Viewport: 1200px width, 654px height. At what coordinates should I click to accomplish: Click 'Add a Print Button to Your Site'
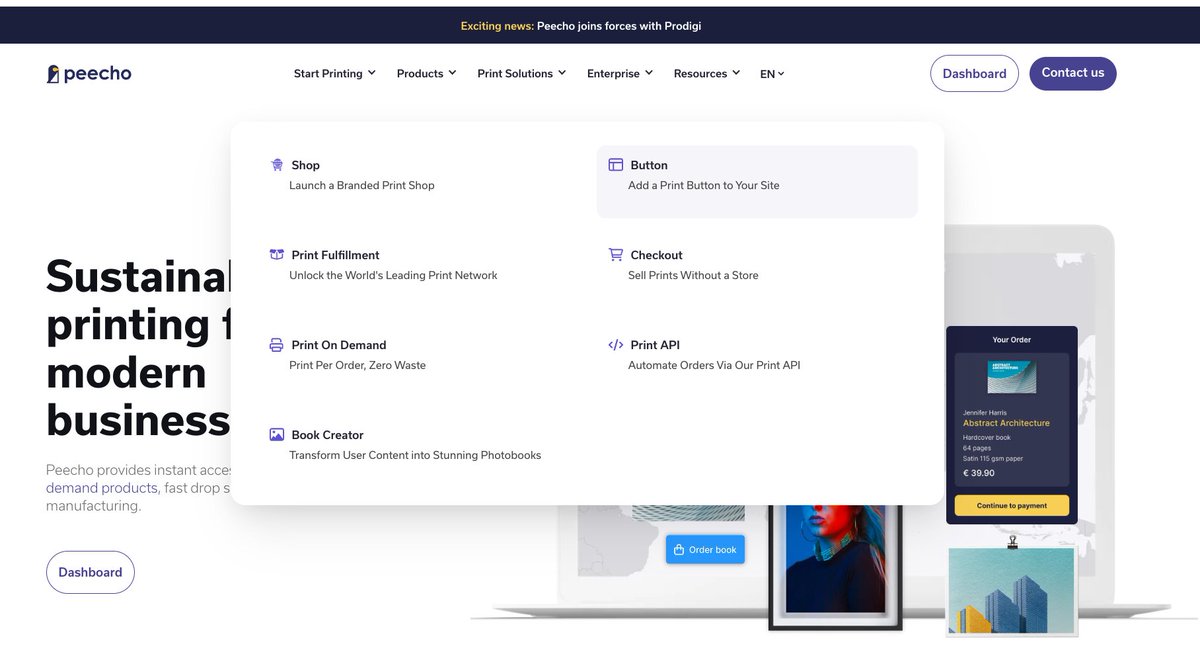click(x=704, y=185)
